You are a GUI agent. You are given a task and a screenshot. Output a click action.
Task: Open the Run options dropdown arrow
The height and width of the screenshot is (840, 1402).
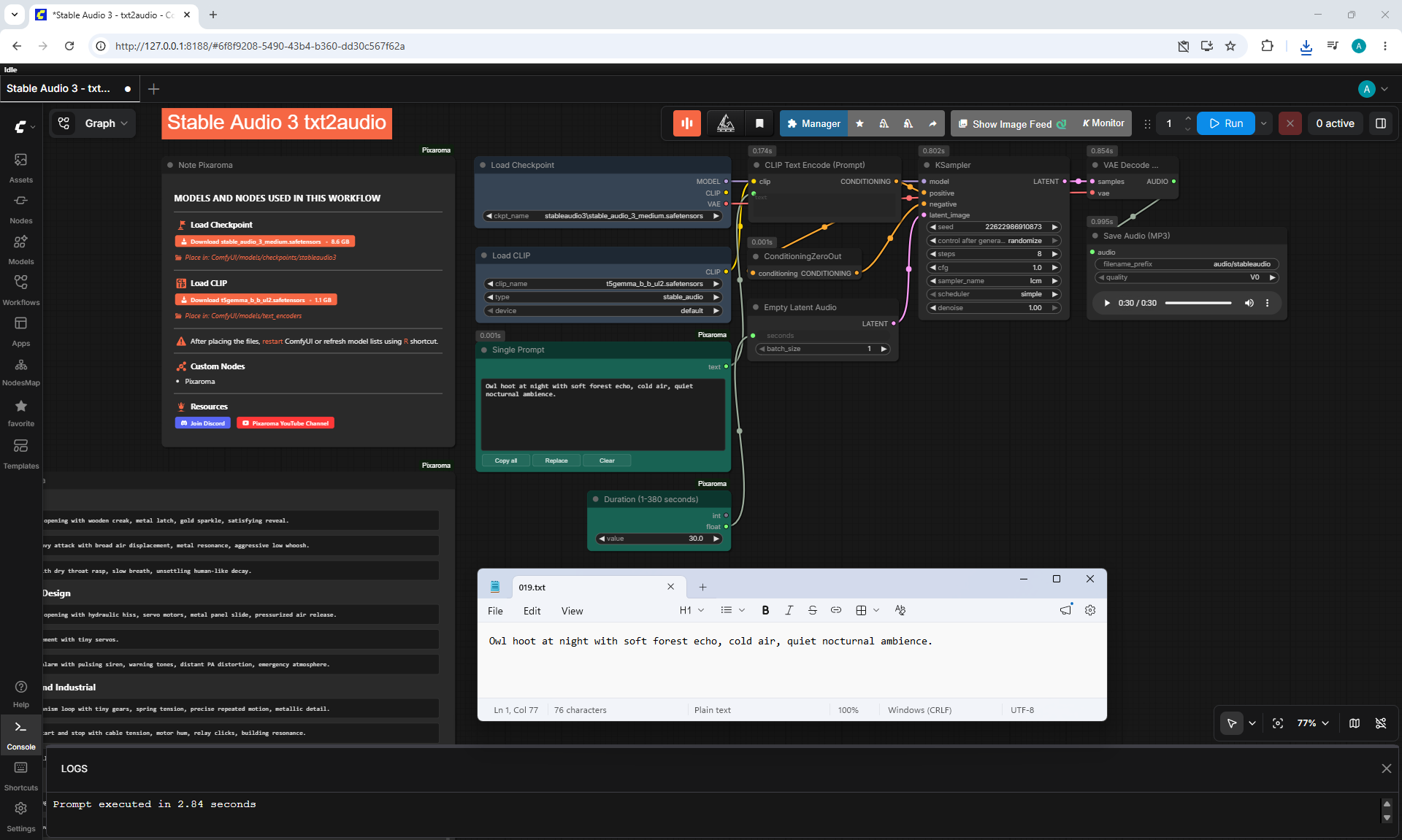(1264, 123)
